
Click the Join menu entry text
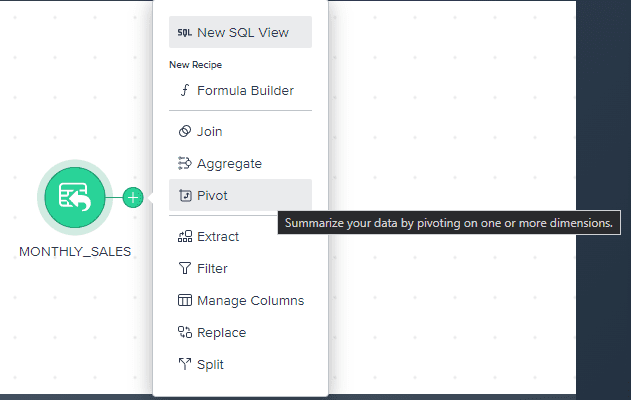pos(209,132)
